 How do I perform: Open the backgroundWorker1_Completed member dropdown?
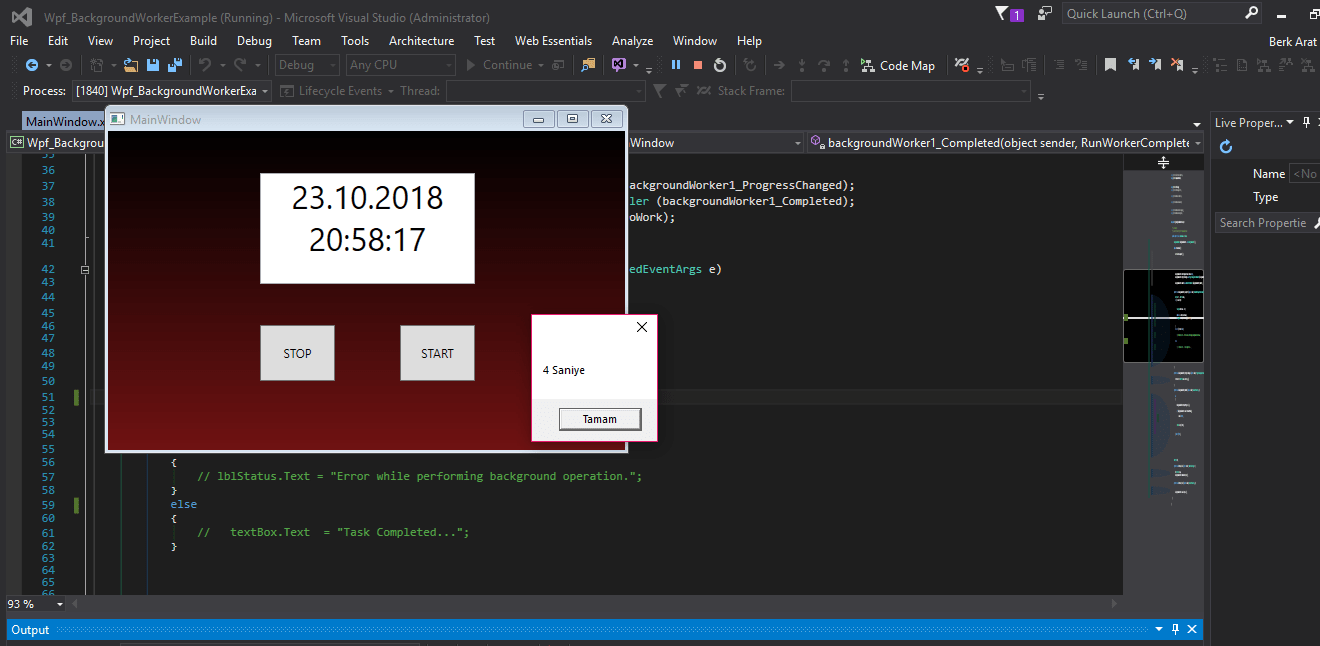tap(1005, 143)
